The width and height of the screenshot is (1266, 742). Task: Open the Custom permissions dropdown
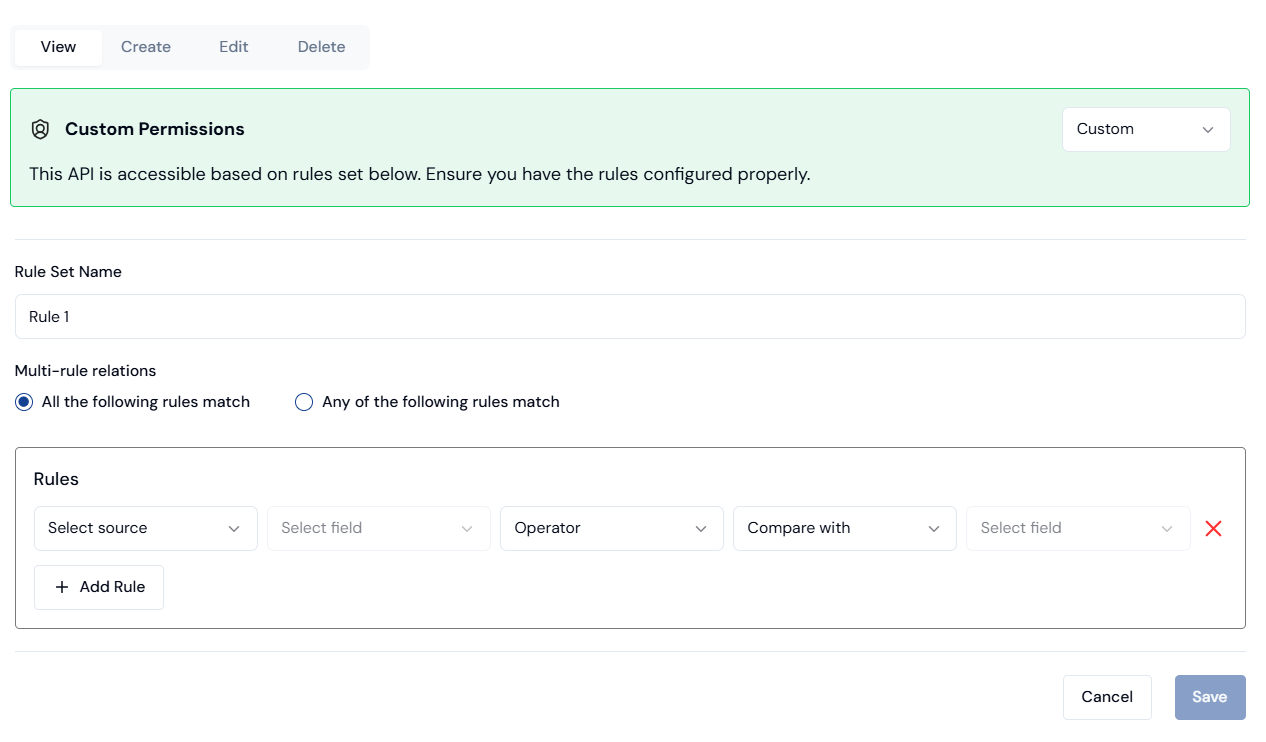pos(1146,129)
